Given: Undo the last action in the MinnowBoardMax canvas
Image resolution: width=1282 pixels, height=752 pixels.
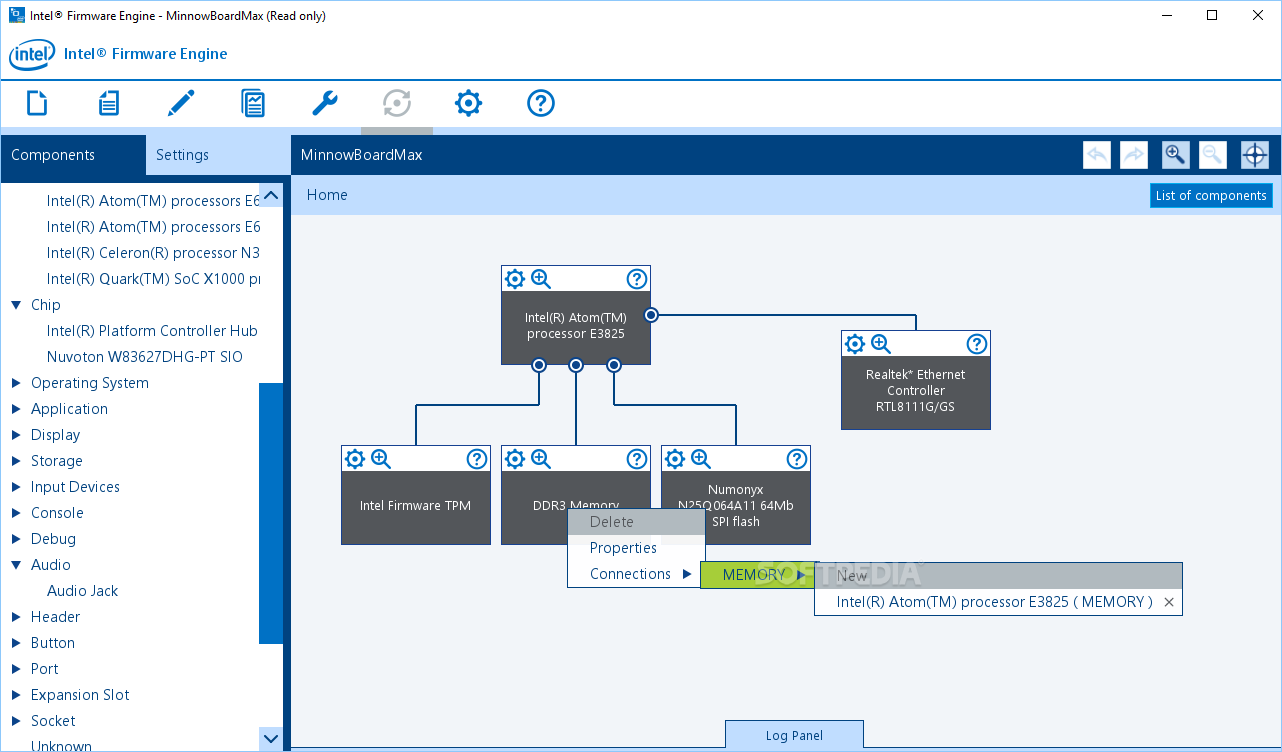Looking at the screenshot, I should (x=1097, y=155).
